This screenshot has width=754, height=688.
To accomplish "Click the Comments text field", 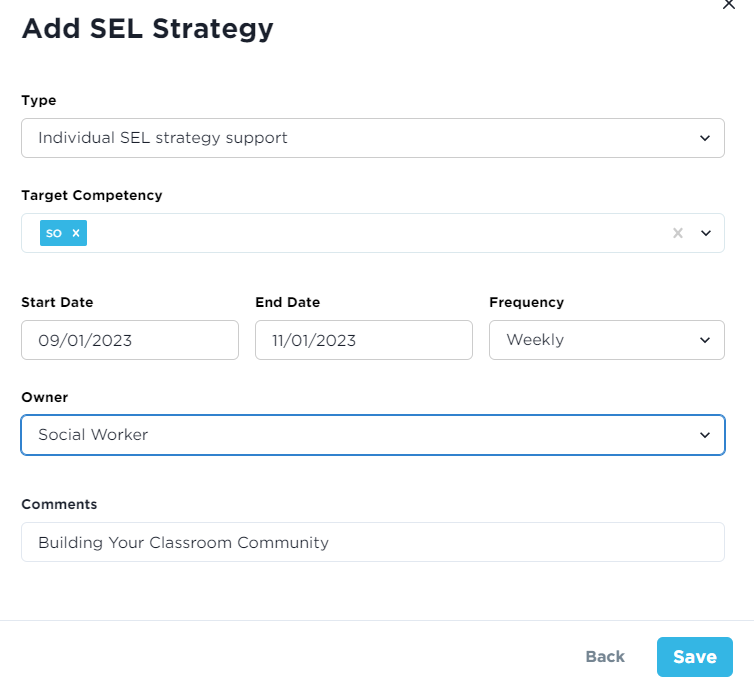I will [x=372, y=542].
